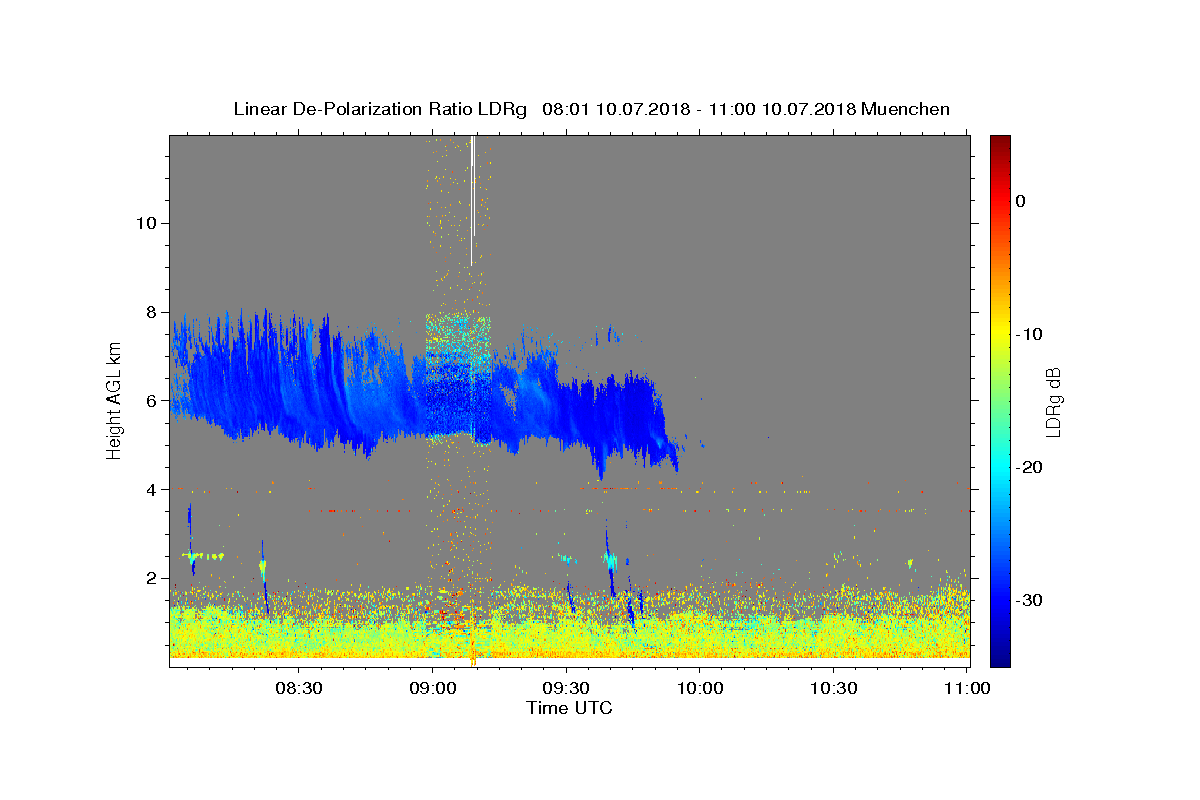Viewport: 1200px width, 800px height.
Task: Click the 11:00 time tick label
Action: coord(966,688)
